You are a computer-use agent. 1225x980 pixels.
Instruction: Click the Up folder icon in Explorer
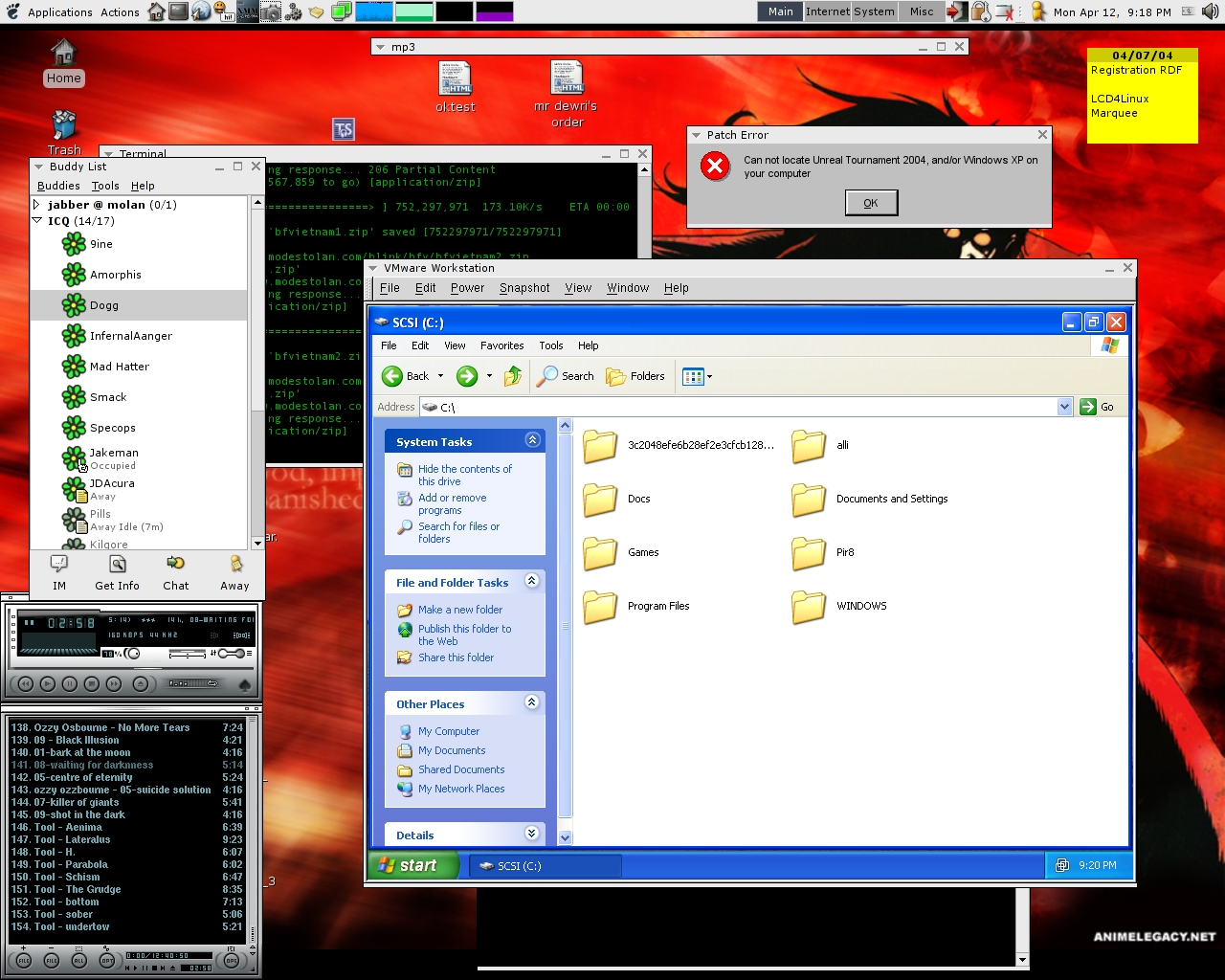pyautogui.click(x=514, y=376)
